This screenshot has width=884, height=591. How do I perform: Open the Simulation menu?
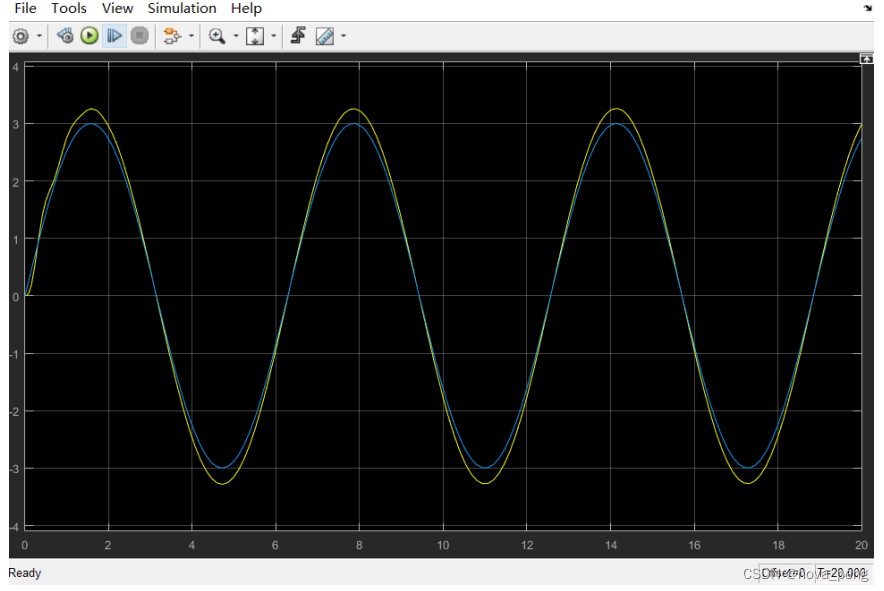(x=182, y=8)
